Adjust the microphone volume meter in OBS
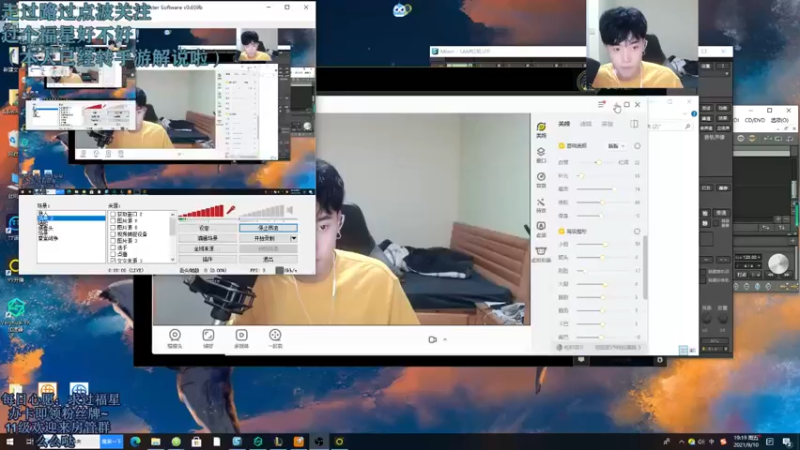 coord(202,211)
